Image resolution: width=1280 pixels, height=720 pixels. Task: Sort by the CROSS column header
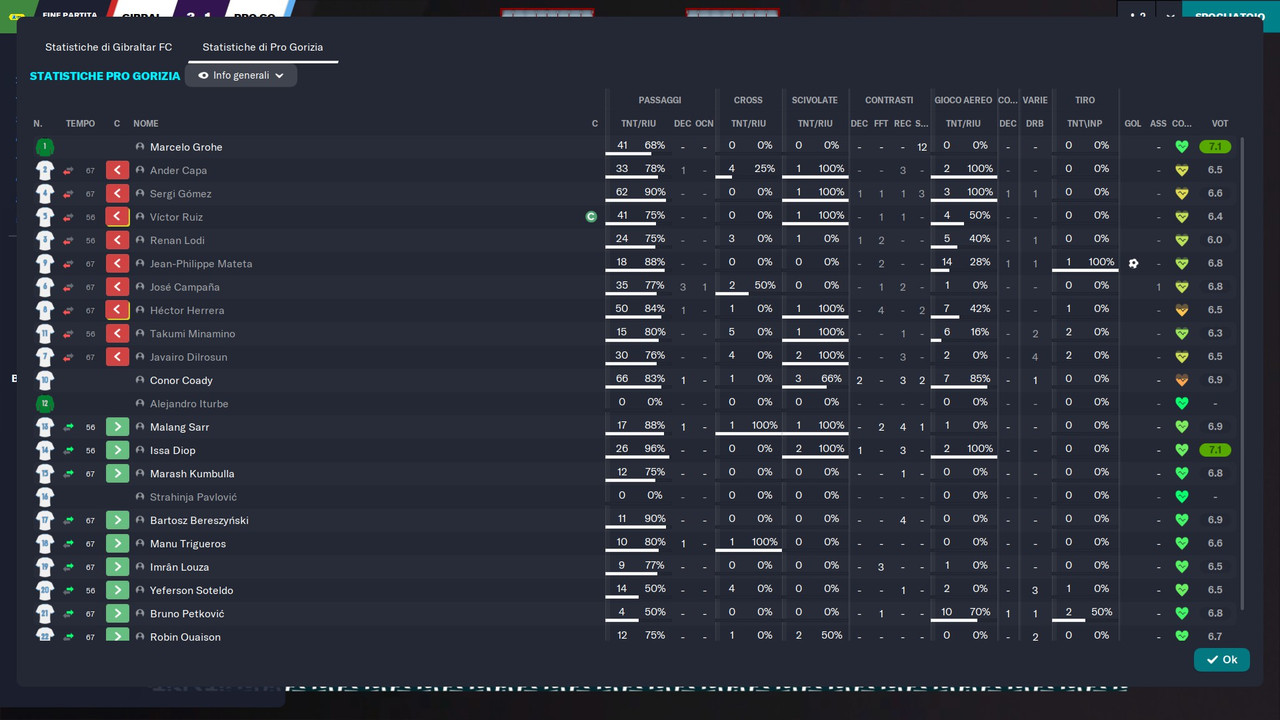[748, 100]
